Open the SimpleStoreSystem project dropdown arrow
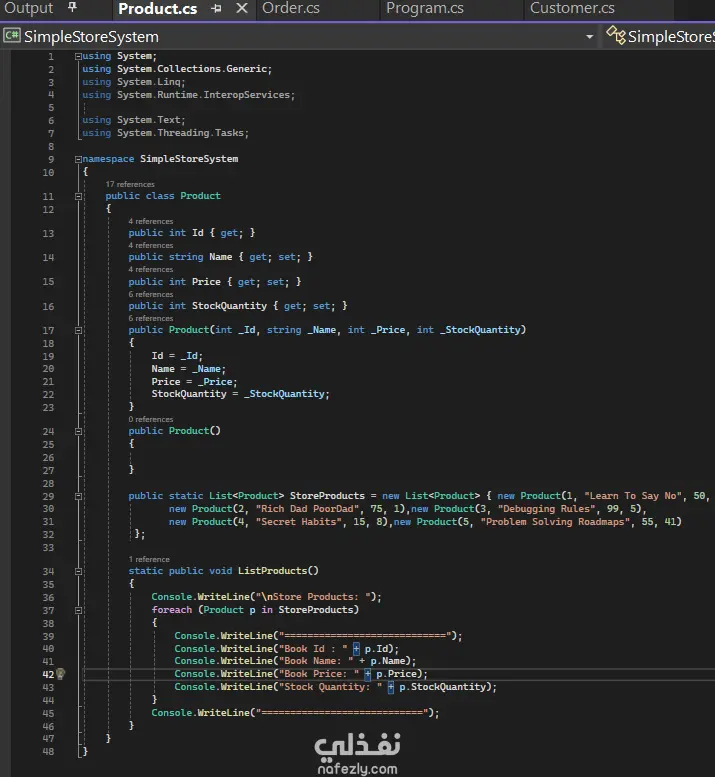Viewport: 715px width, 777px height. (x=589, y=37)
